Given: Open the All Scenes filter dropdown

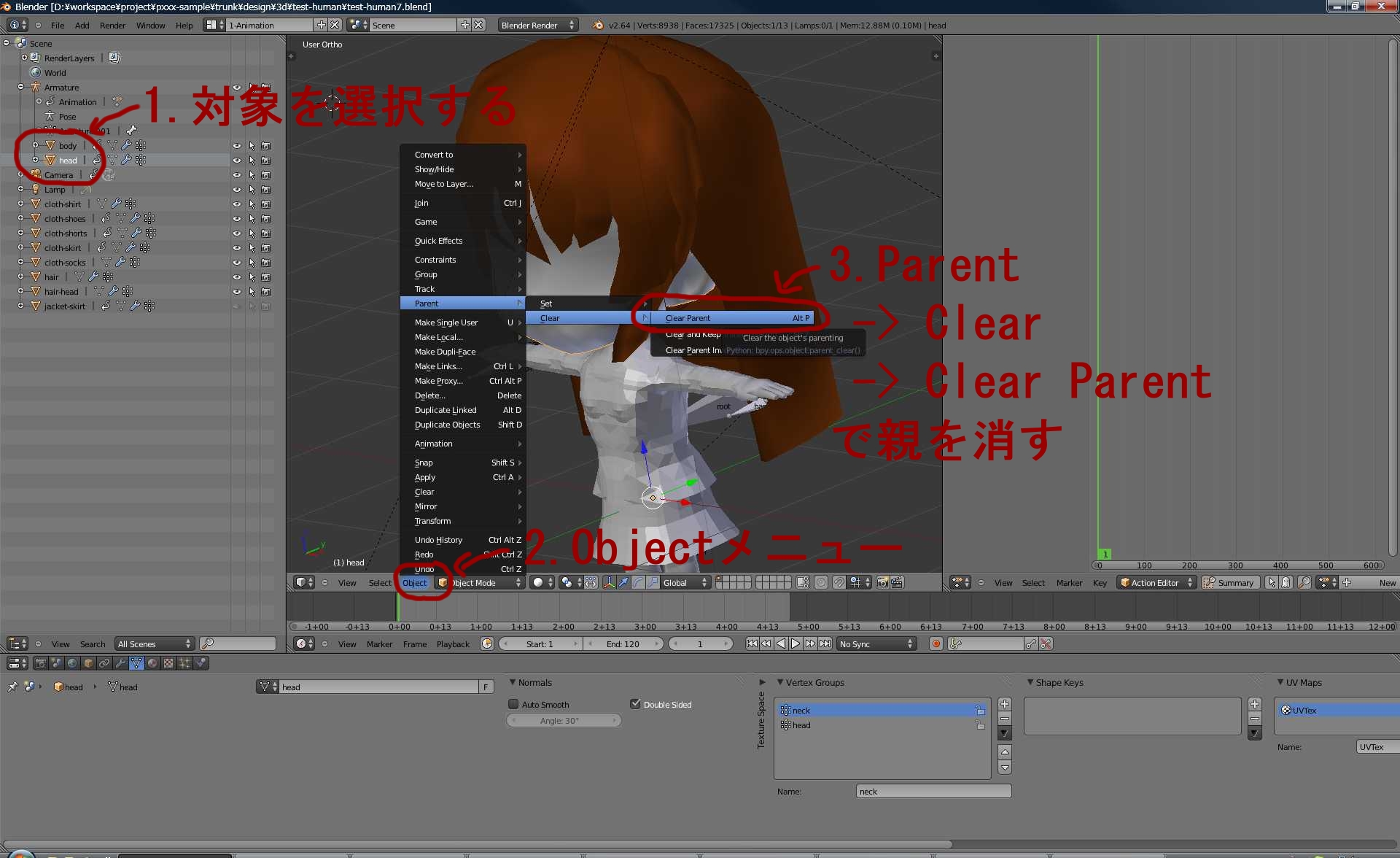Looking at the screenshot, I should click(155, 643).
